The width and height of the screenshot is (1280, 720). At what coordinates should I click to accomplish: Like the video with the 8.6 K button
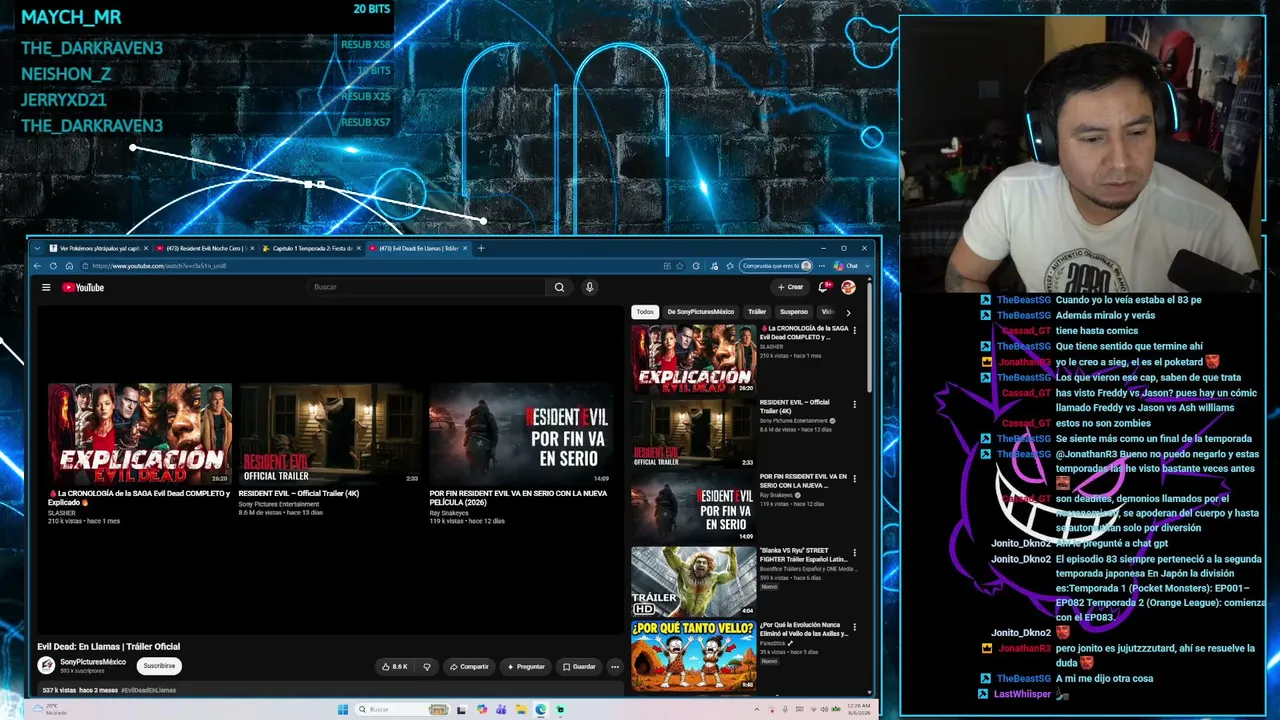point(396,666)
